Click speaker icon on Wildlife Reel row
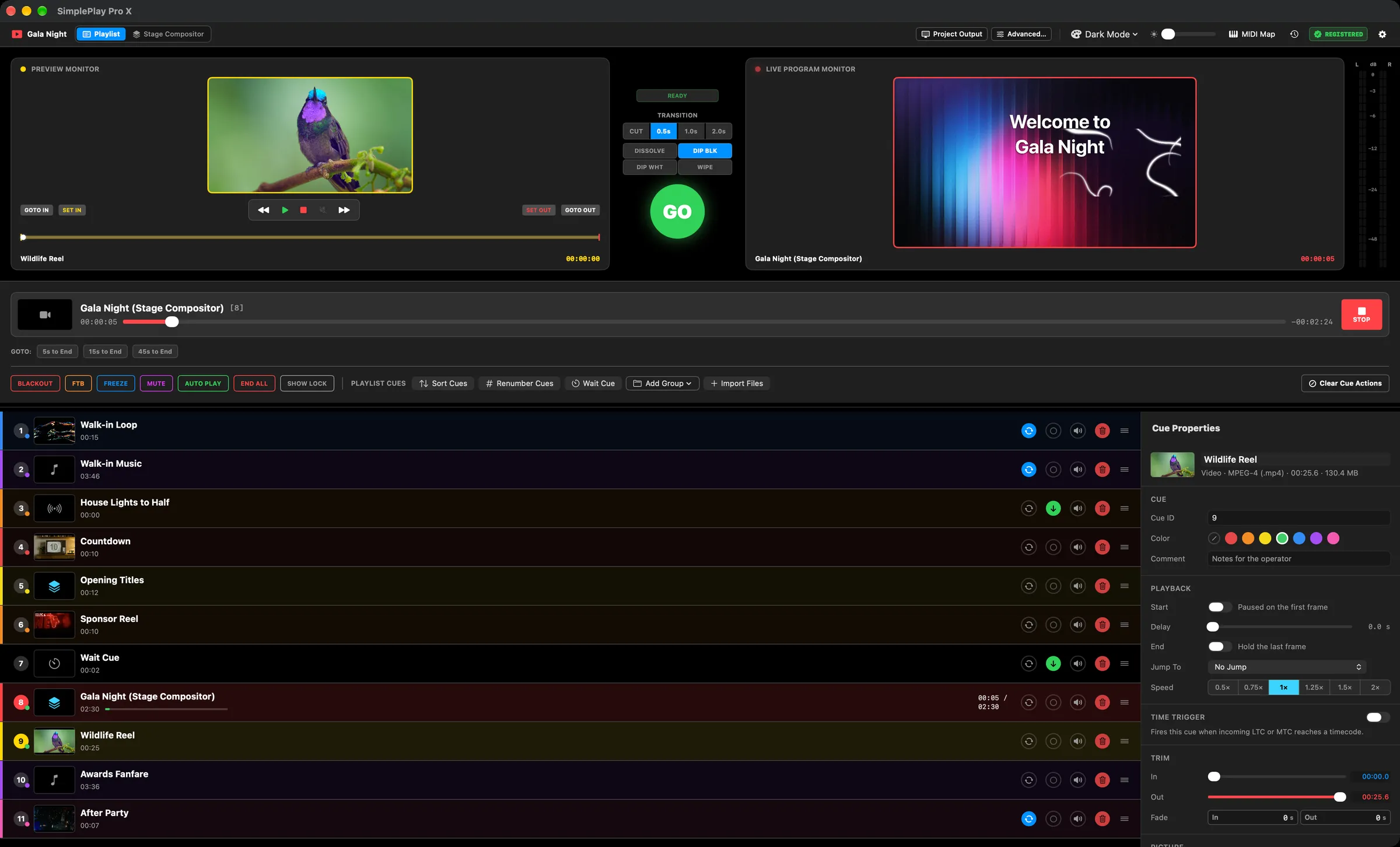The width and height of the screenshot is (1400, 847). click(1077, 741)
